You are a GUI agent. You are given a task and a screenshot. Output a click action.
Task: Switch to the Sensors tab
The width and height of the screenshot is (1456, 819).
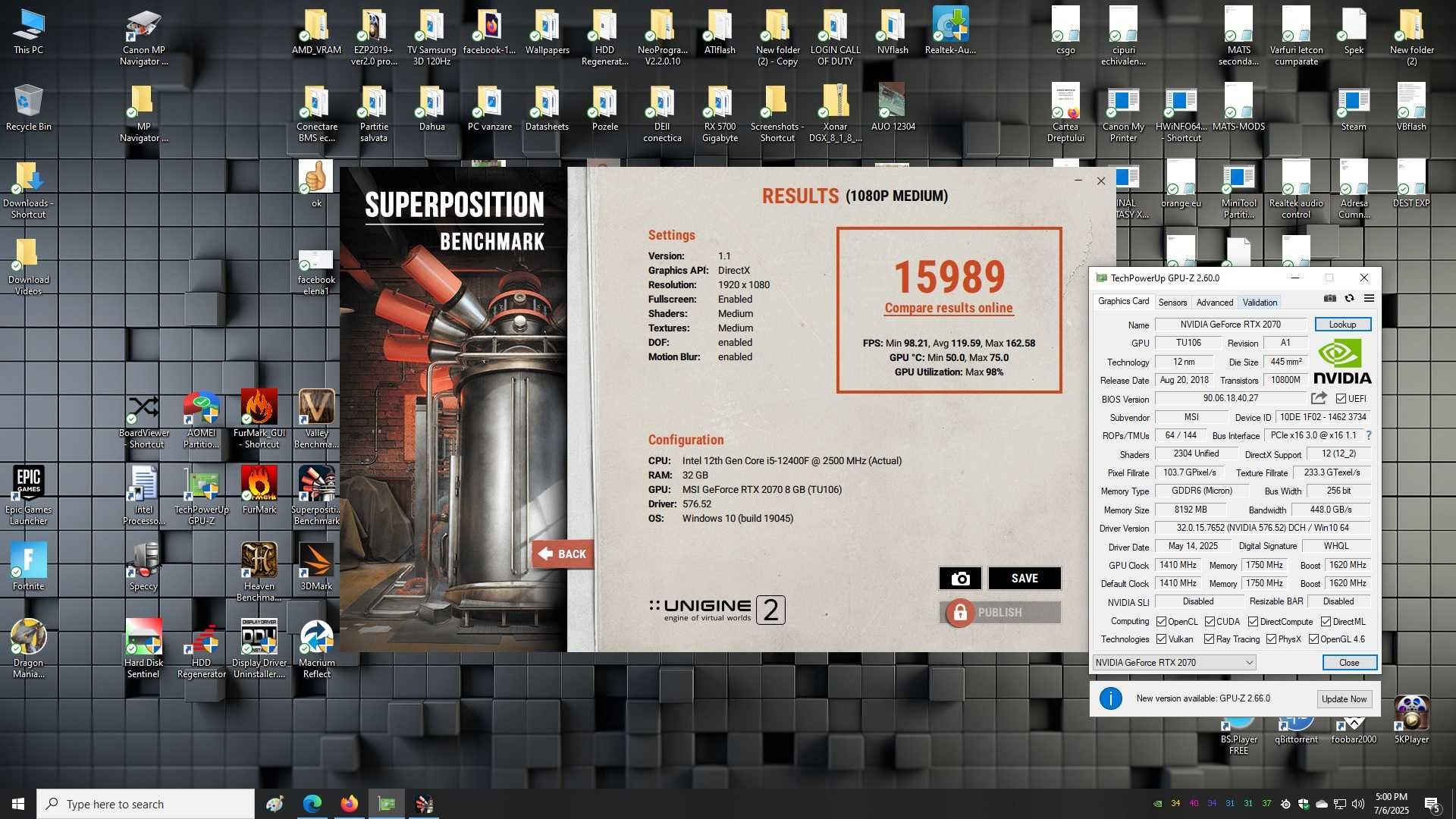coord(1172,303)
